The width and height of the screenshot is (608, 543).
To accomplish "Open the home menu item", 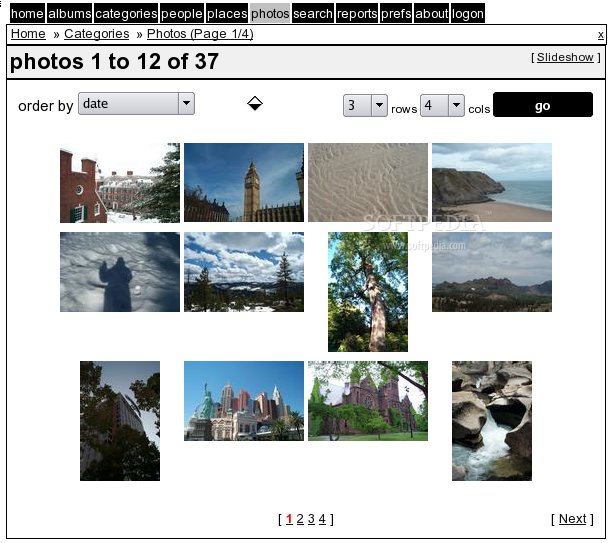I will point(27,14).
